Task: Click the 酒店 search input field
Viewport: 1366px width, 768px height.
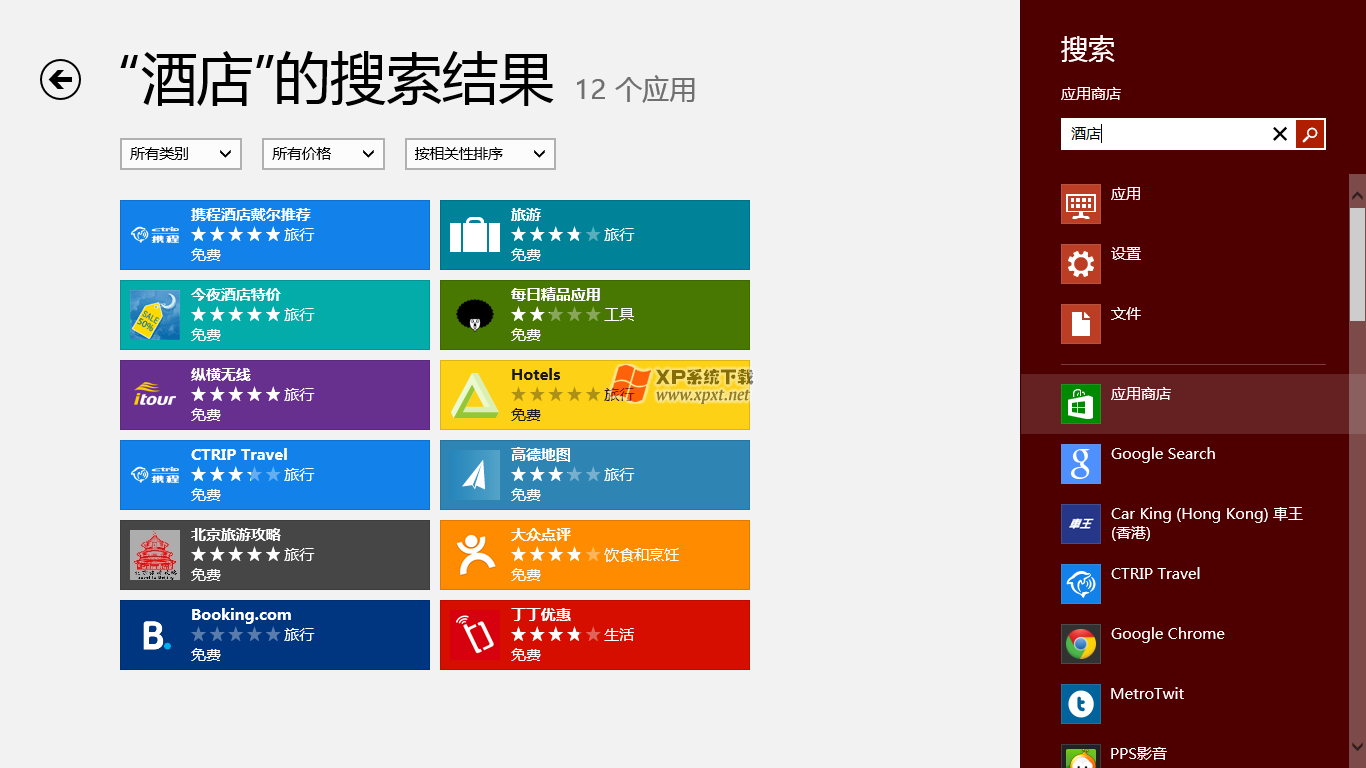Action: point(1165,134)
